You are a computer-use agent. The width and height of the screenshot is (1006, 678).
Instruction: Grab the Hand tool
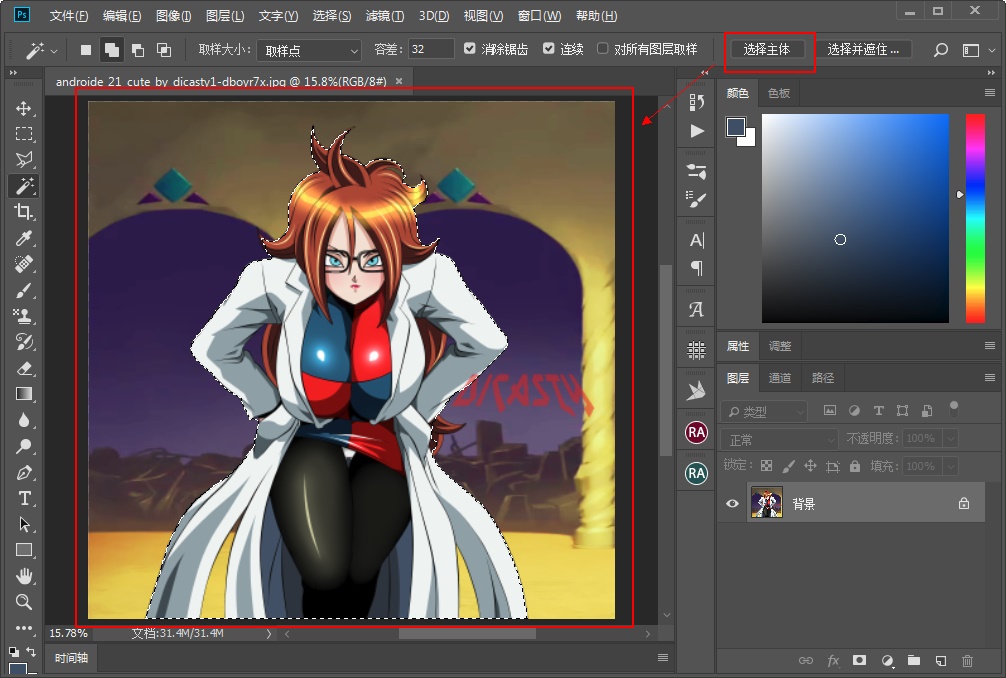click(x=24, y=575)
